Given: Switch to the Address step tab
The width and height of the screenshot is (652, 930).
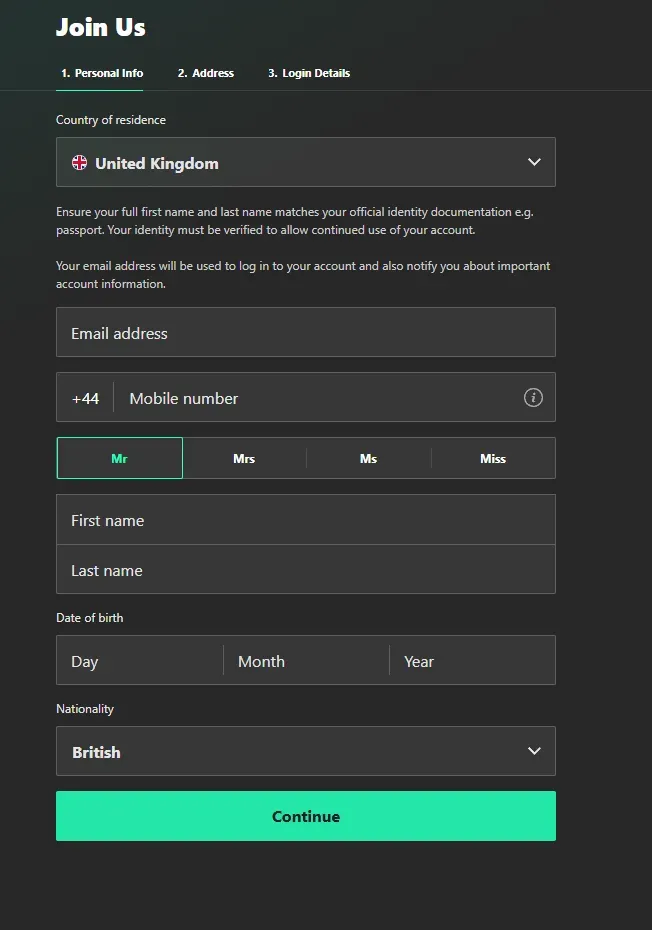Looking at the screenshot, I should 206,73.
